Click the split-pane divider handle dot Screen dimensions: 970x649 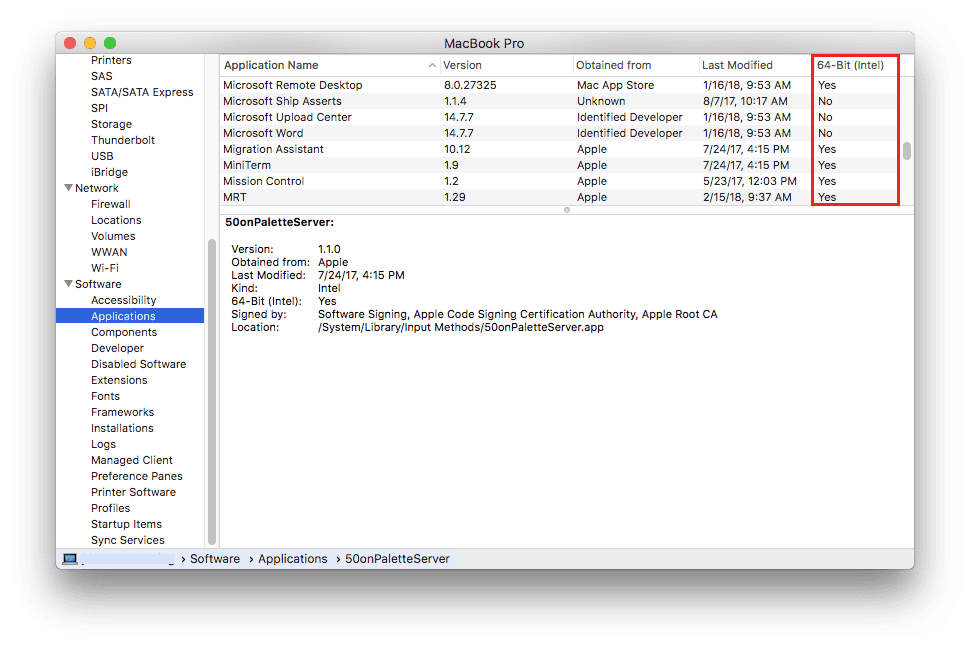point(567,210)
